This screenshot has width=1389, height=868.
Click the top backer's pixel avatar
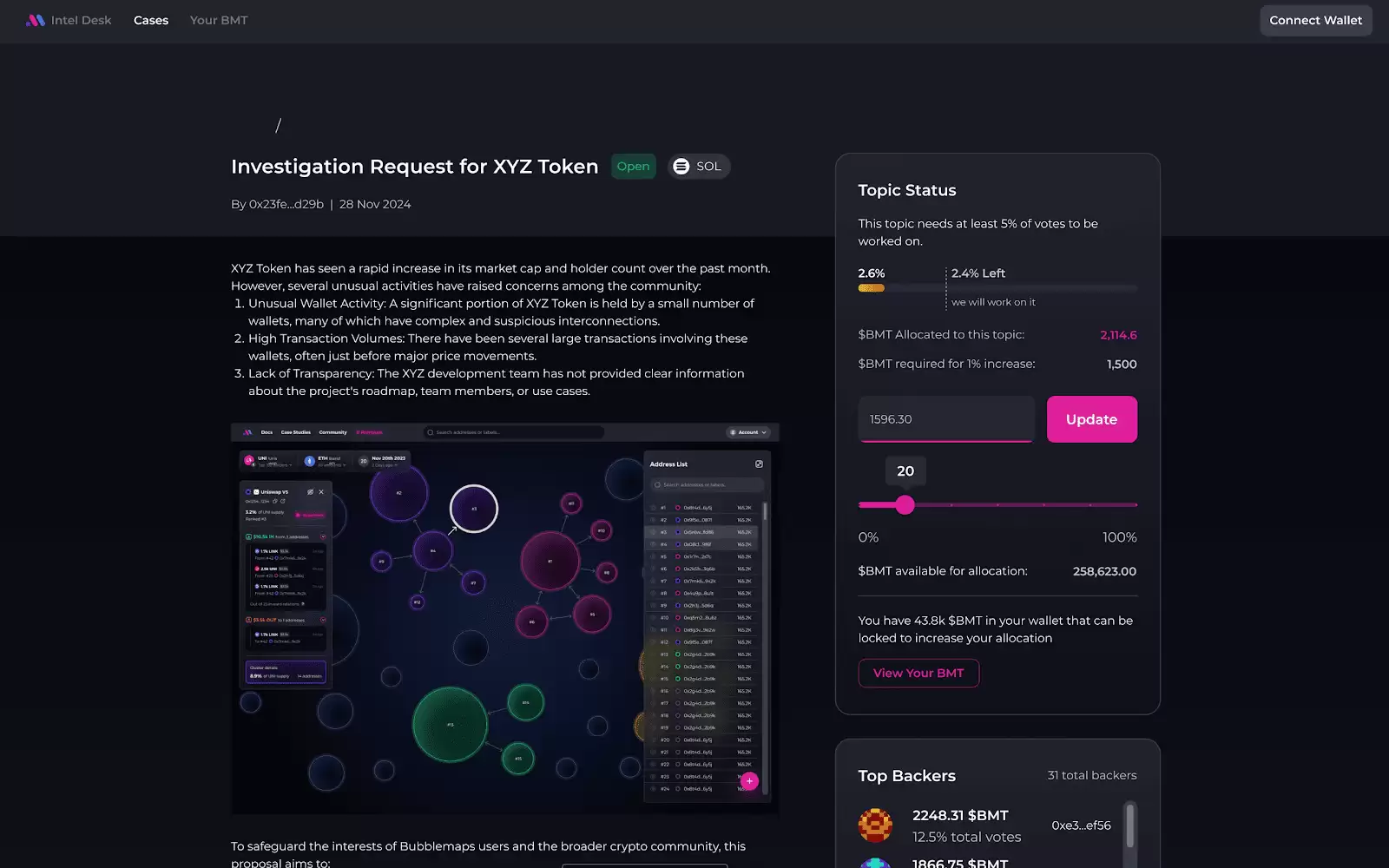click(875, 825)
